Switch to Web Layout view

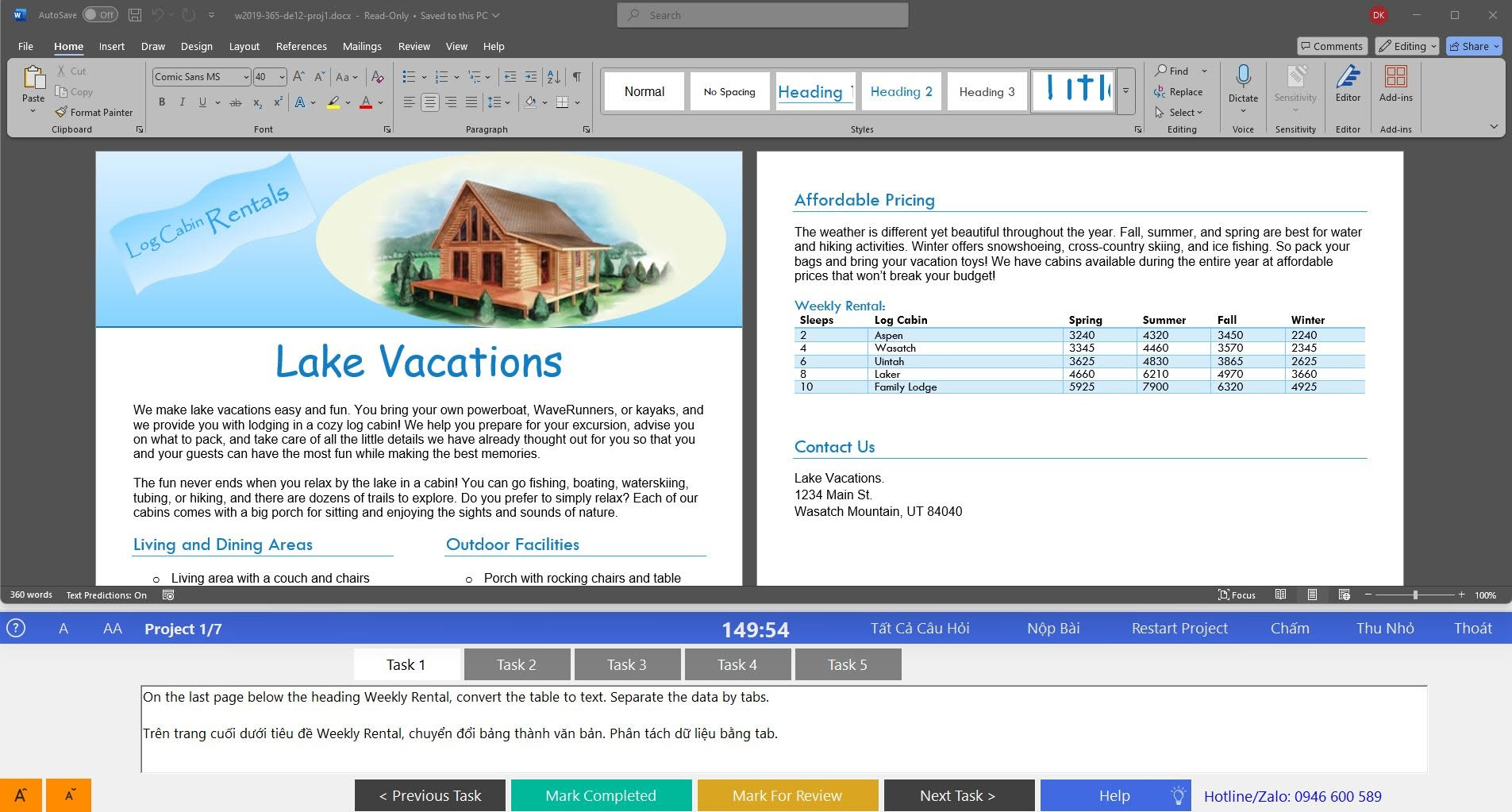click(x=1344, y=595)
